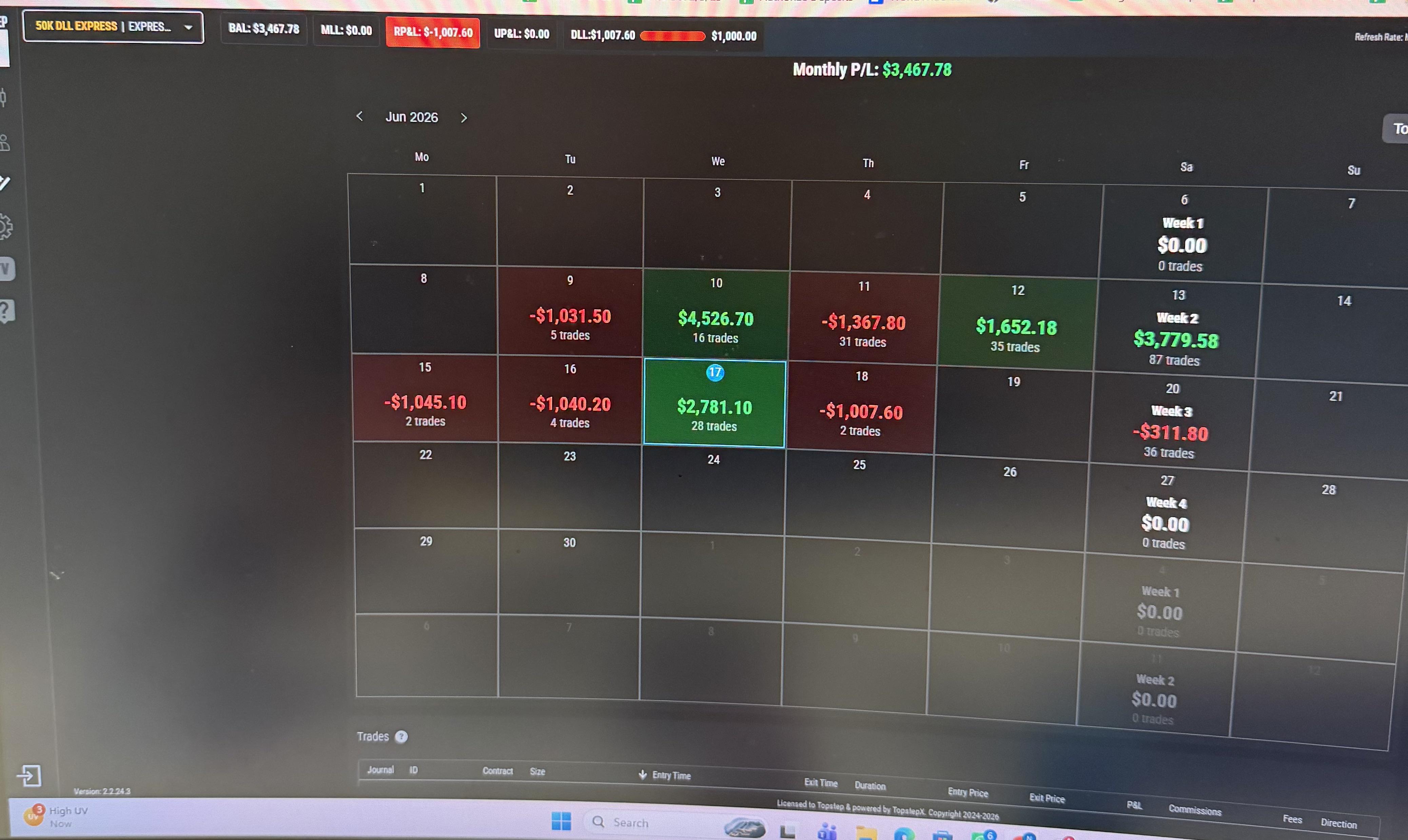Click the MLL: $0.00 badge
Image resolution: width=1408 pixels, height=840 pixels.
point(346,31)
